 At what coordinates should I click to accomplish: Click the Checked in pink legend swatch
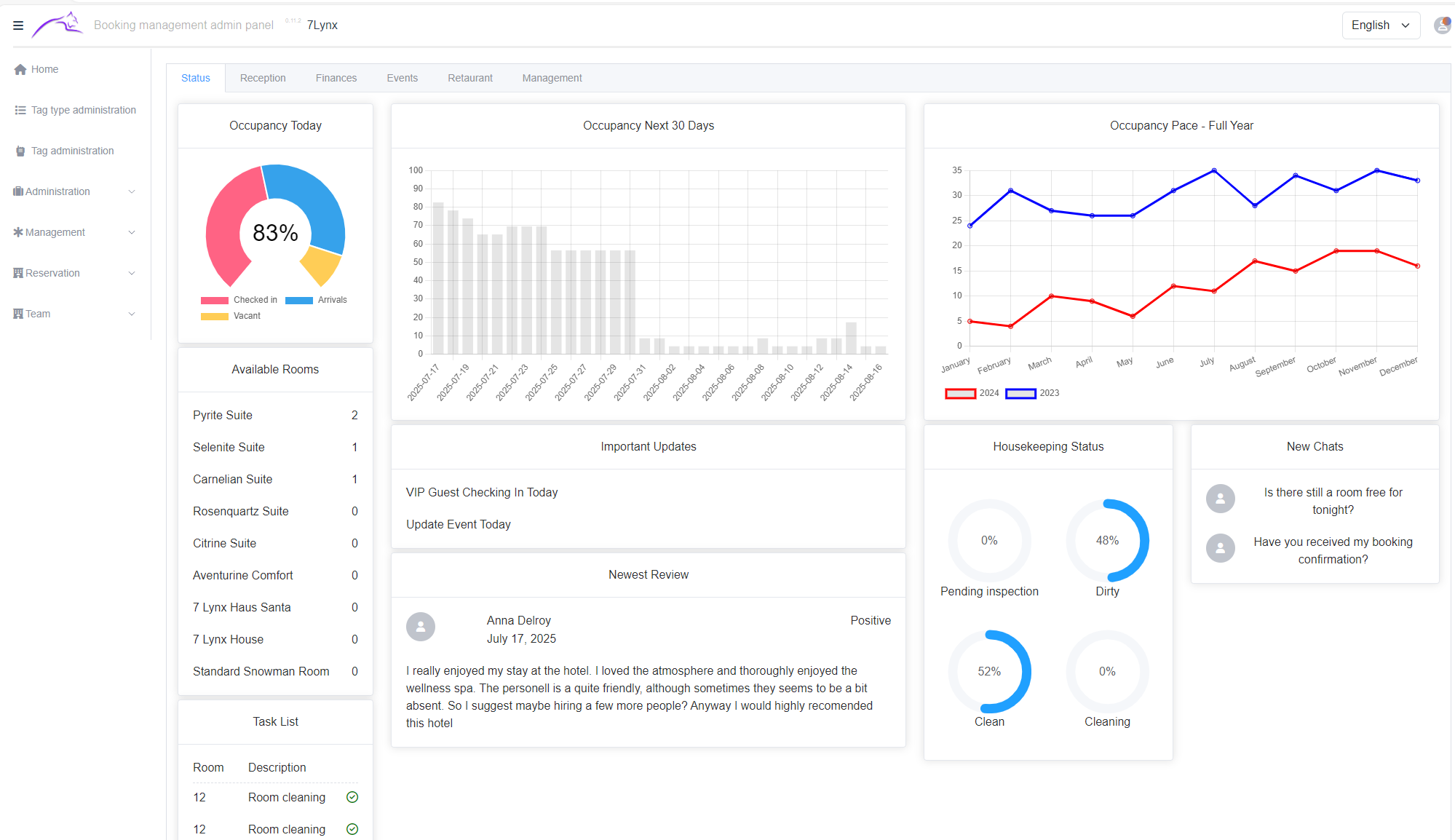click(x=215, y=301)
